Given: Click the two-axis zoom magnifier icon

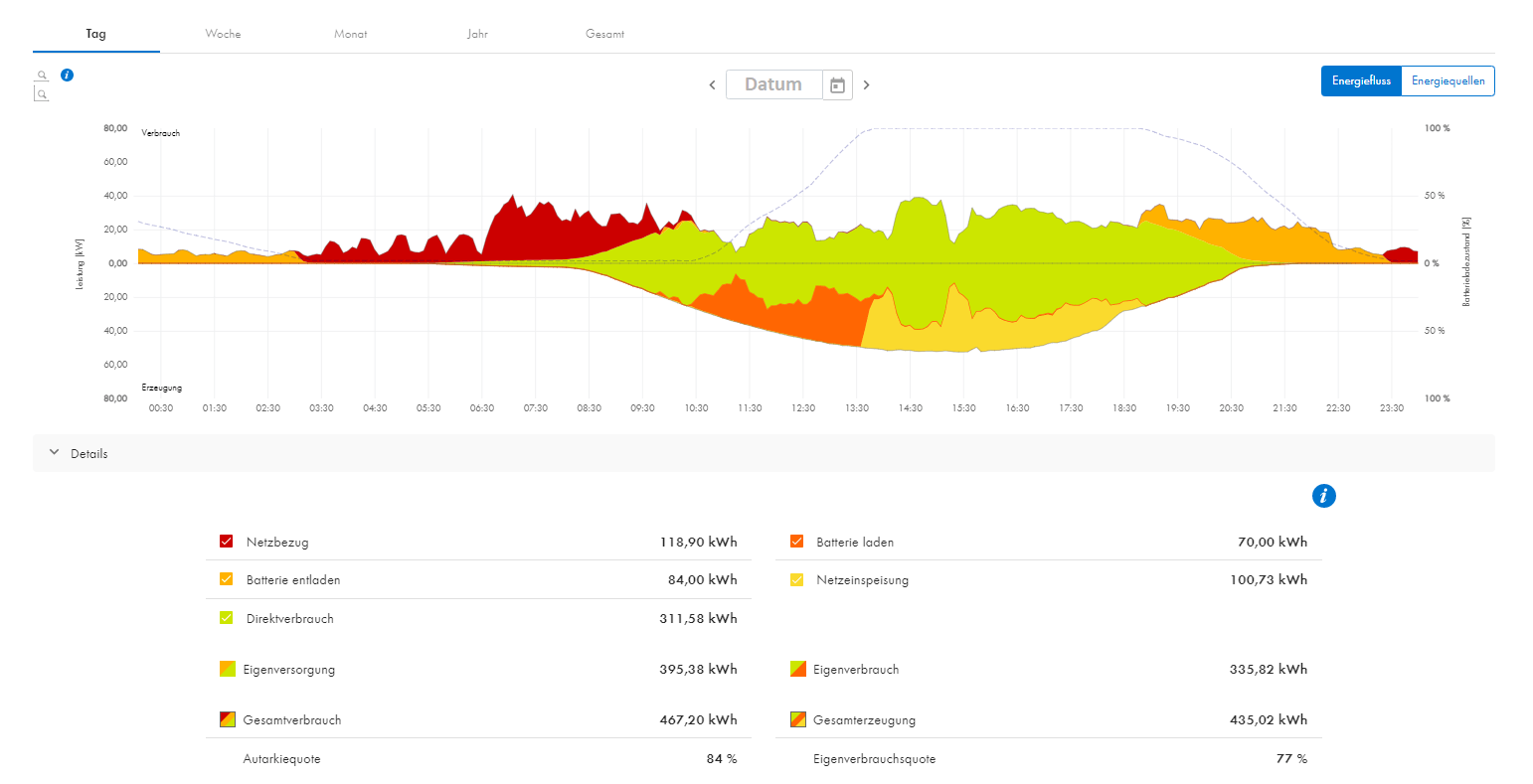Looking at the screenshot, I should (x=42, y=94).
